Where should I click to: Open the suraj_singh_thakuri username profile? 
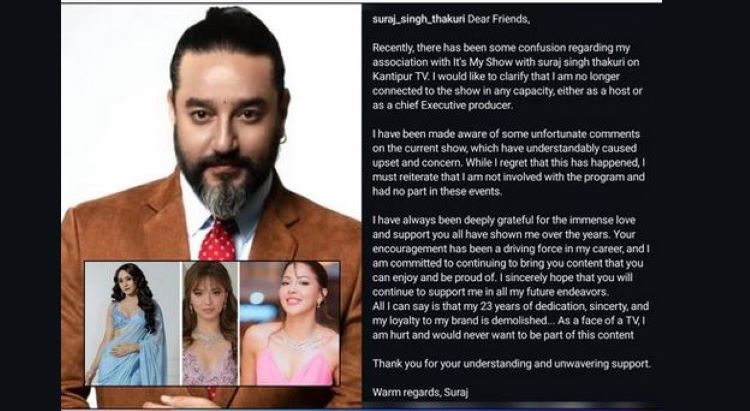tap(419, 20)
